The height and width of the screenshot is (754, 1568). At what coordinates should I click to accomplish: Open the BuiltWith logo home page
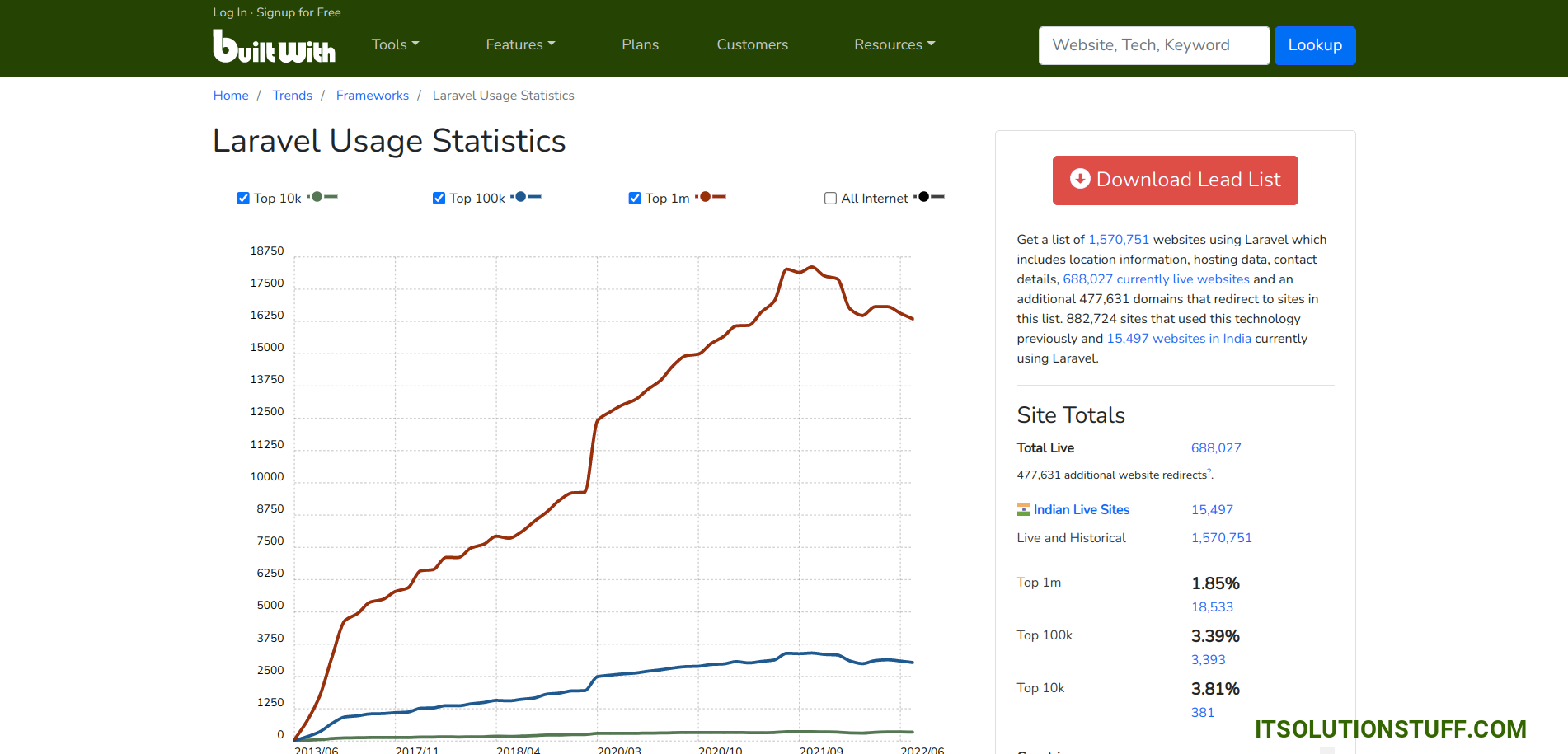pyautogui.click(x=274, y=46)
